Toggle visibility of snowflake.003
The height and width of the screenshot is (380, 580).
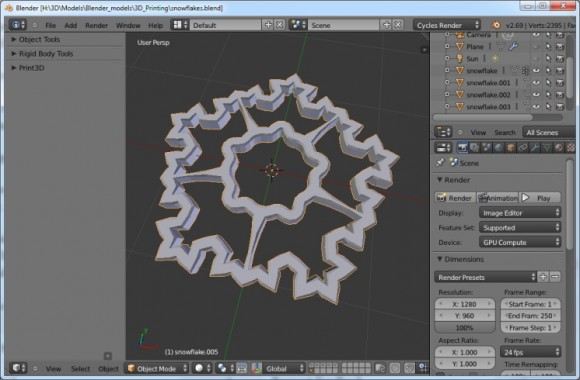click(536, 107)
